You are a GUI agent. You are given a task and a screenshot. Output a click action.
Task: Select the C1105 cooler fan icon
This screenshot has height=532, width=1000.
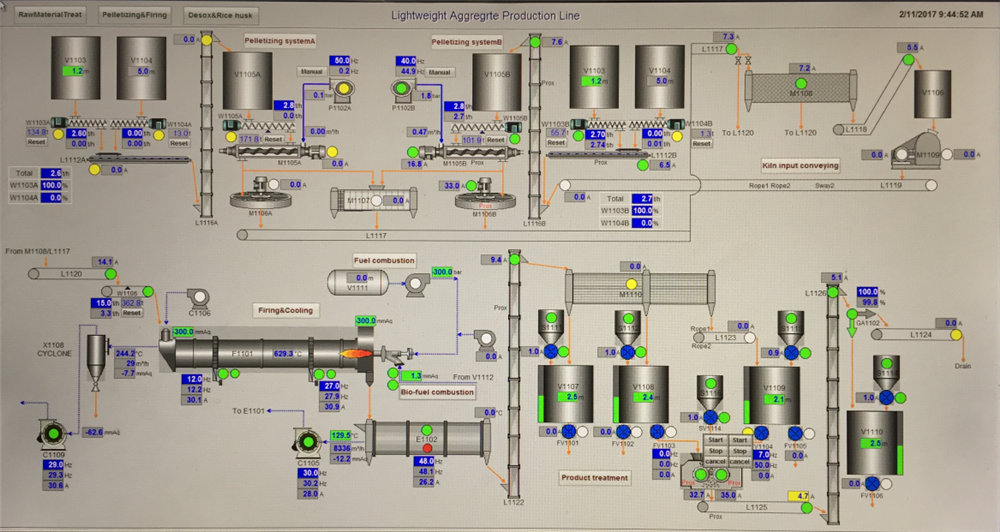click(309, 442)
